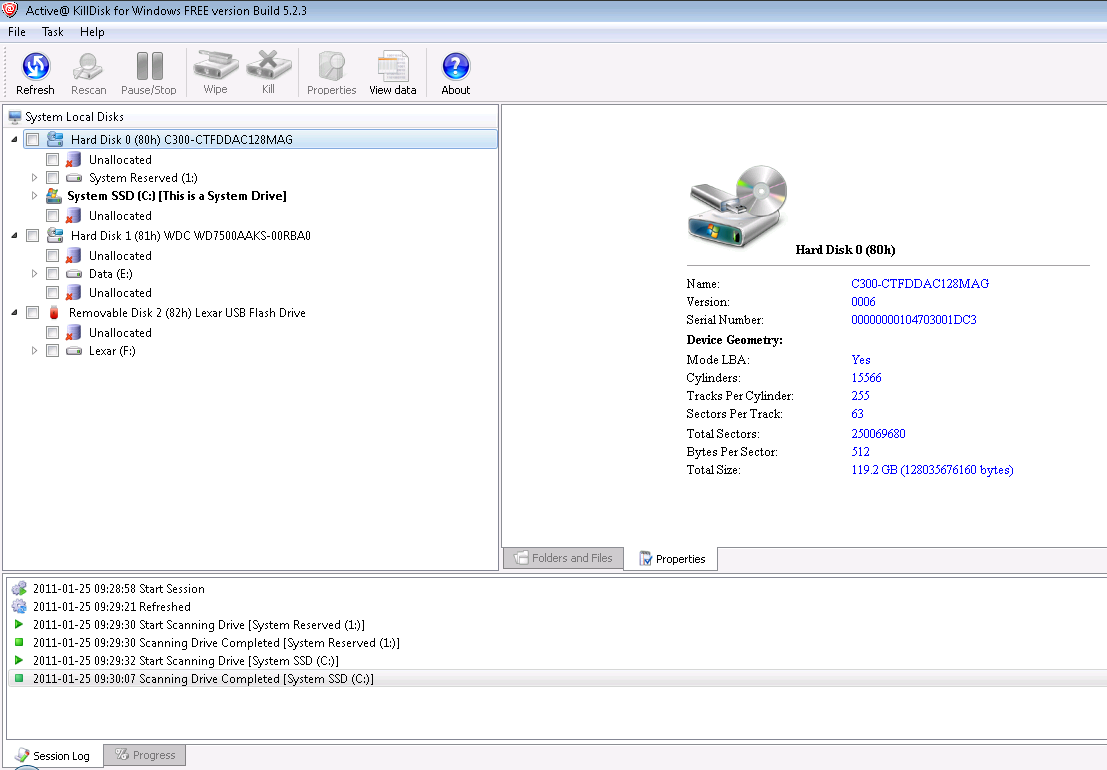This screenshot has height=770, width=1107.
Task: Click the Name value C300-CTFDDAC128MAG
Action: [920, 284]
